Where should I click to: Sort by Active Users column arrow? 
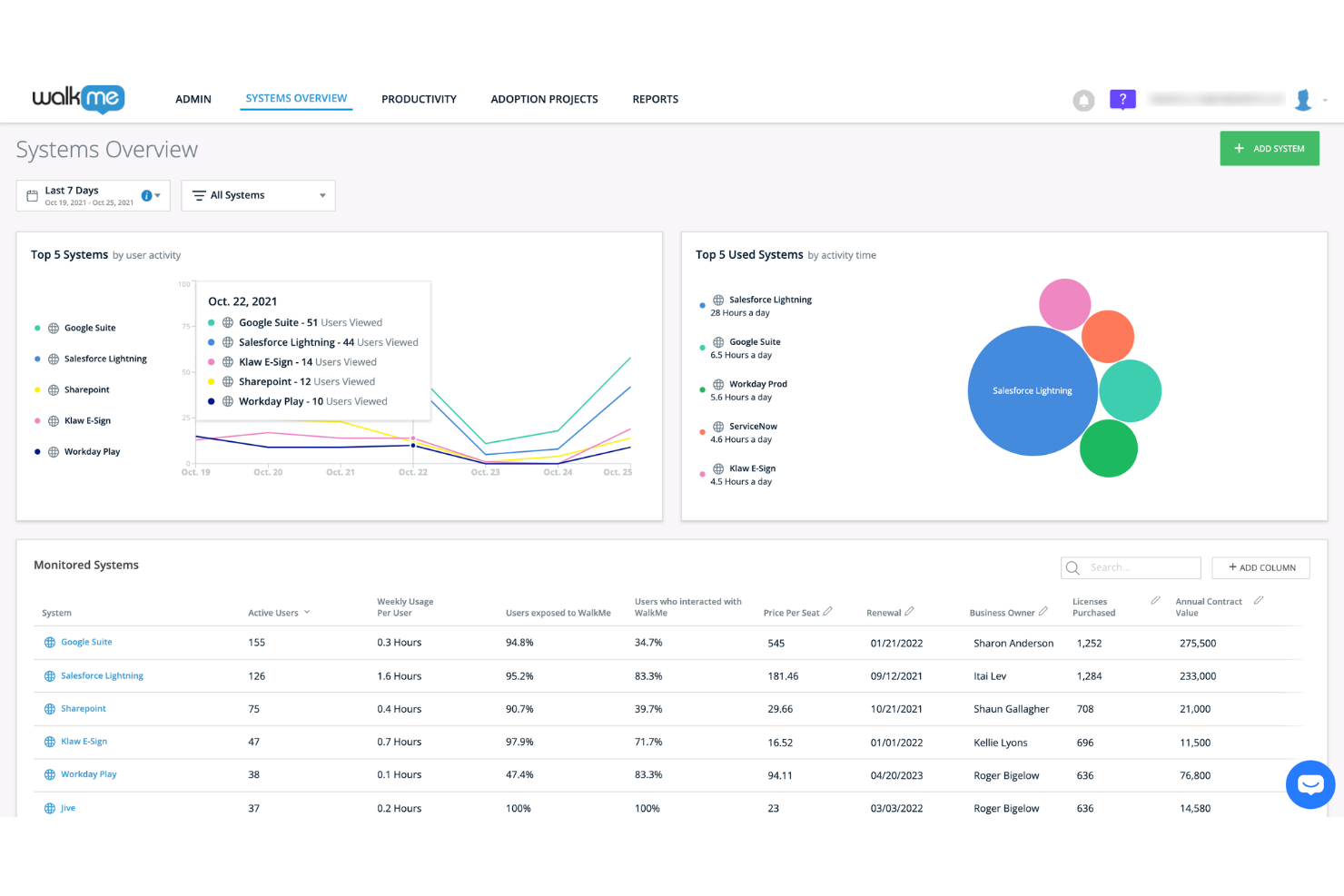pyautogui.click(x=307, y=612)
